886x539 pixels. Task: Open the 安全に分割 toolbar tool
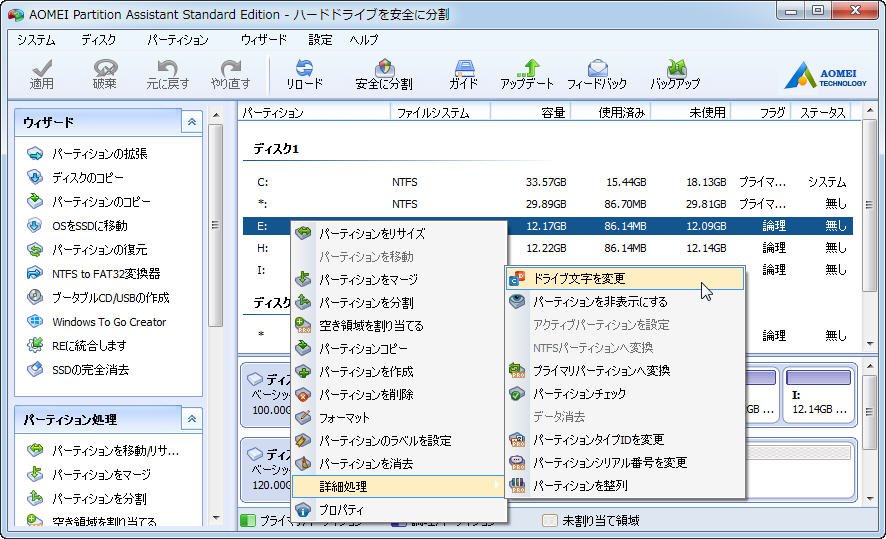(x=384, y=75)
